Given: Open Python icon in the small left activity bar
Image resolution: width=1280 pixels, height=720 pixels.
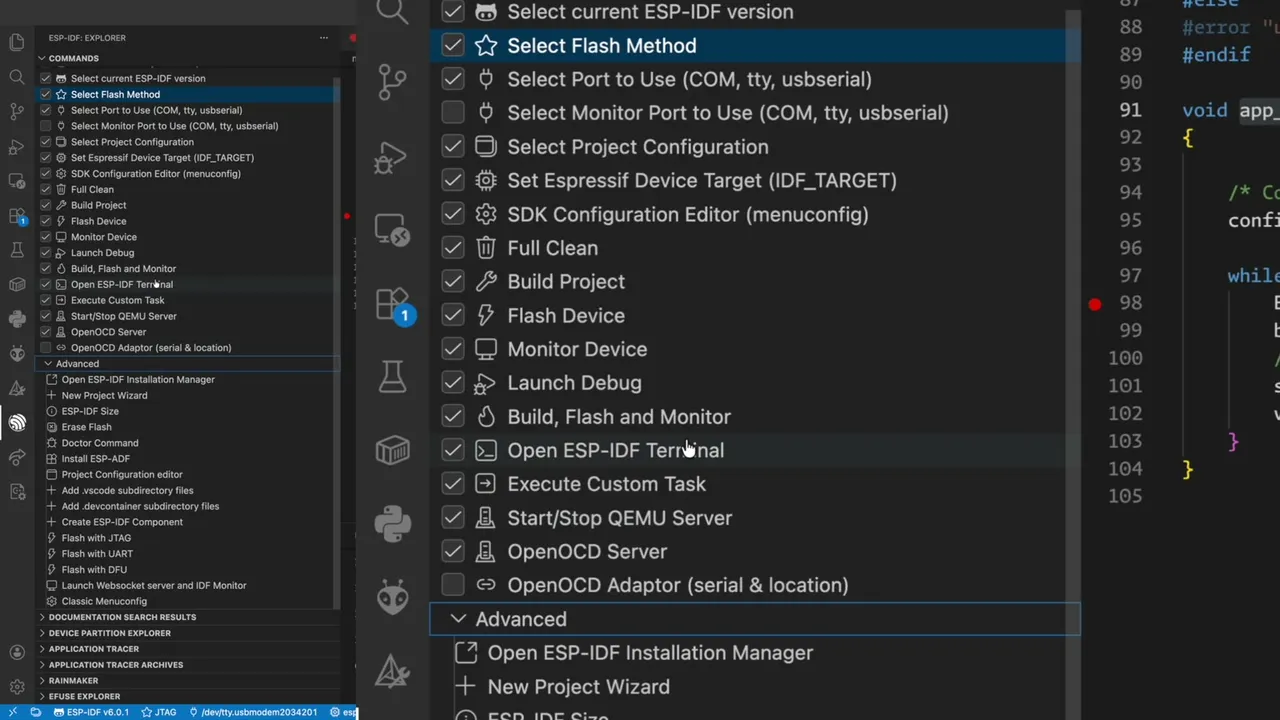Looking at the screenshot, I should click(x=16, y=319).
